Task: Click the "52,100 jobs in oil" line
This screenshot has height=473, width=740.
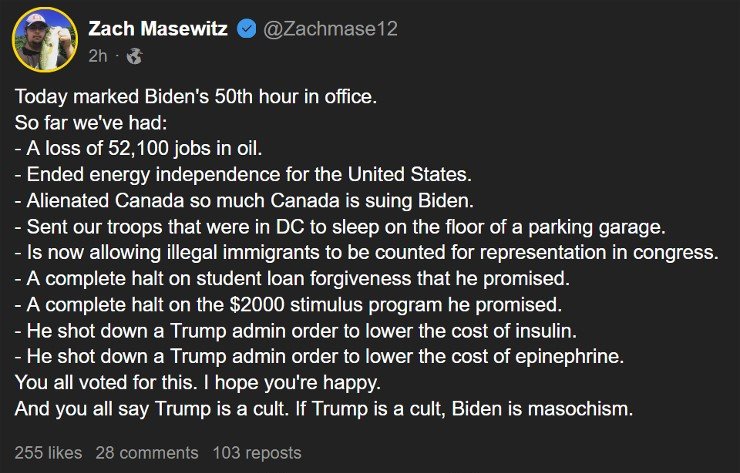Action: click(x=138, y=149)
